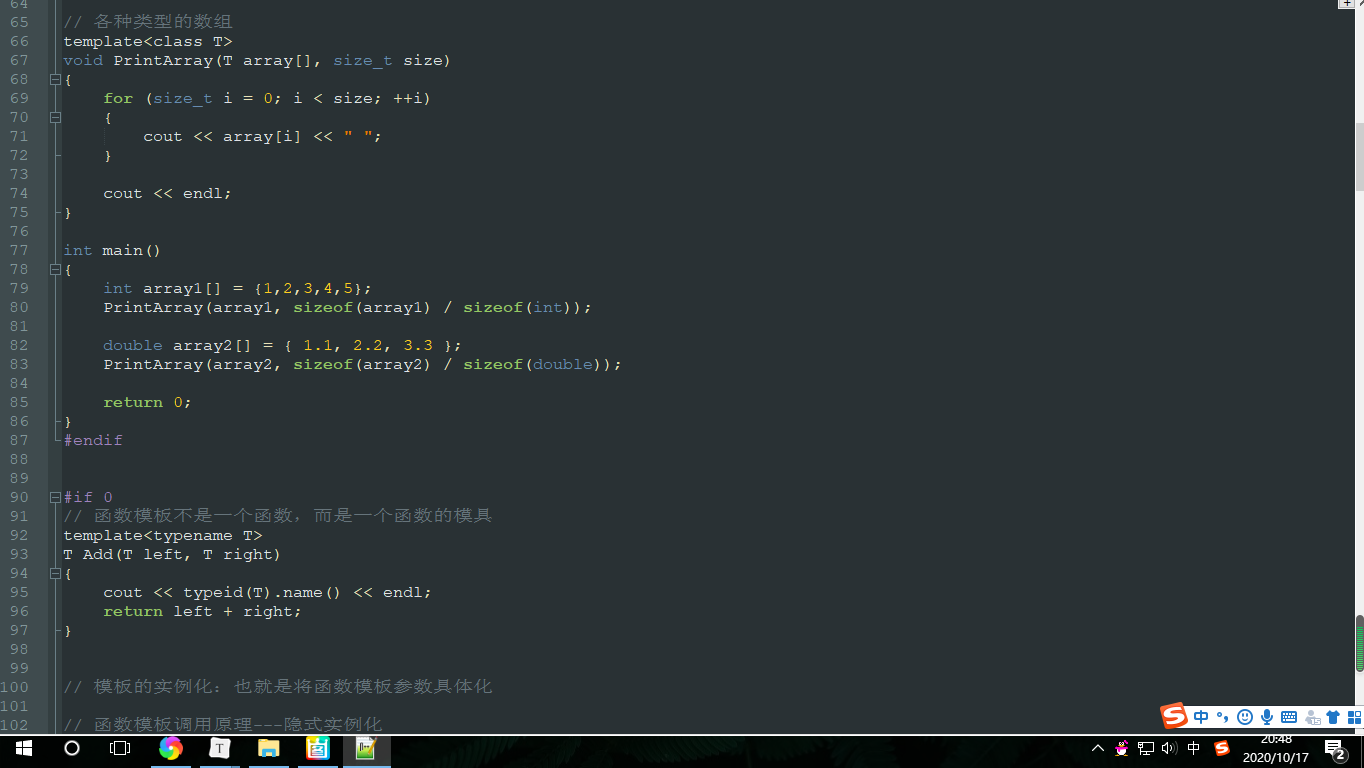This screenshot has width=1364, height=768.
Task: Collapse the main function body fold marker
Action: (x=56, y=269)
